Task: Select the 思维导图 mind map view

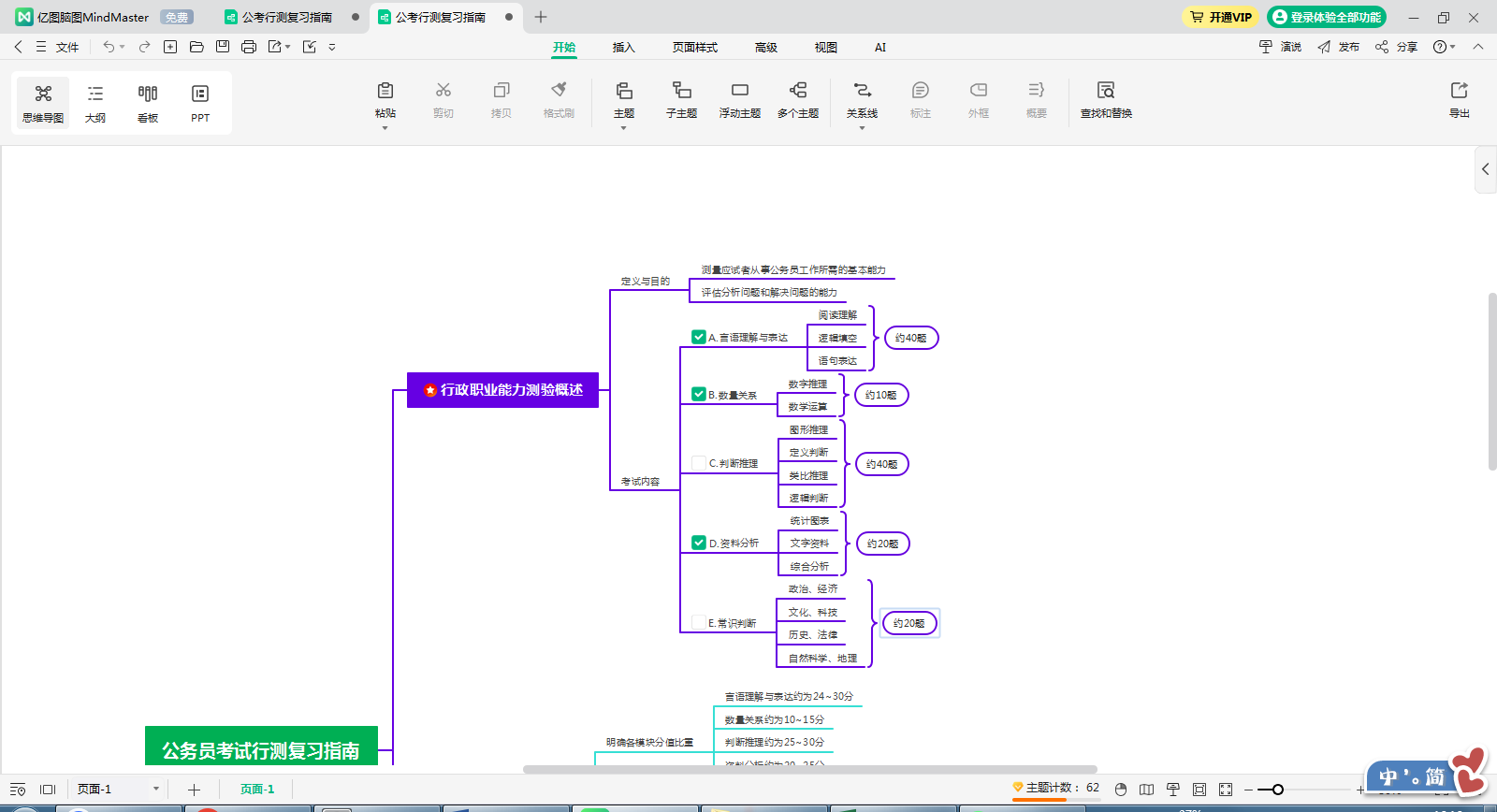Action: (x=43, y=103)
